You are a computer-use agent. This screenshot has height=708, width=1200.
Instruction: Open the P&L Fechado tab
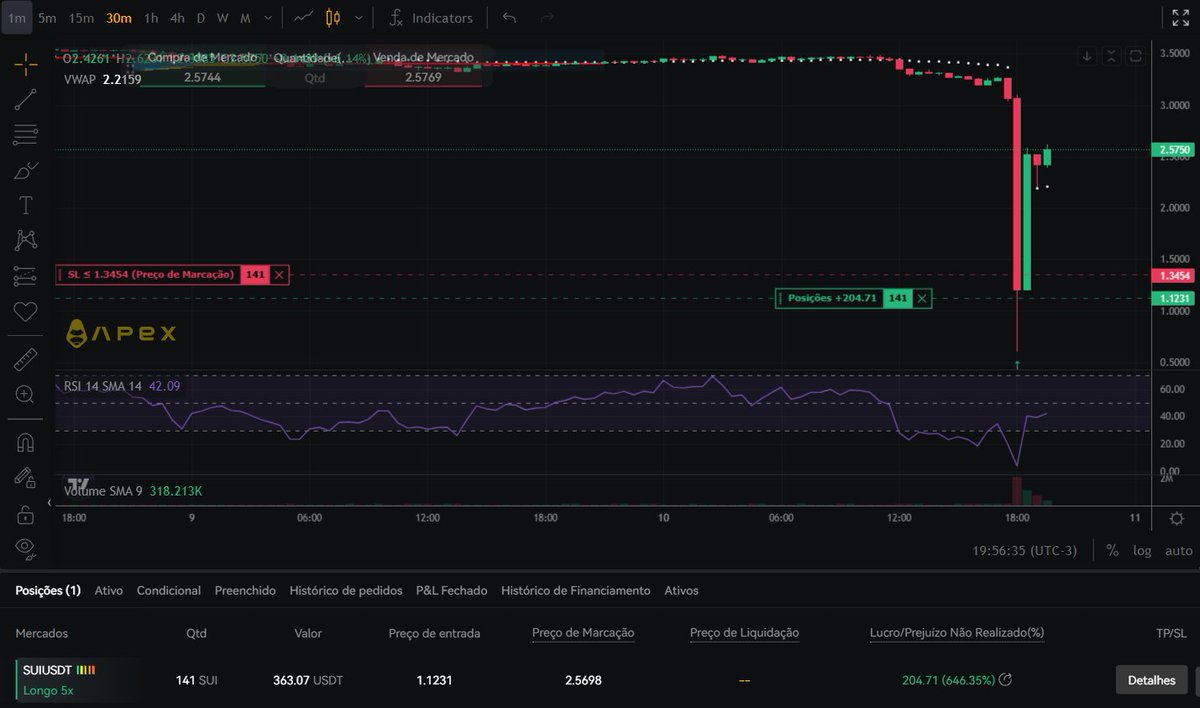(451, 590)
